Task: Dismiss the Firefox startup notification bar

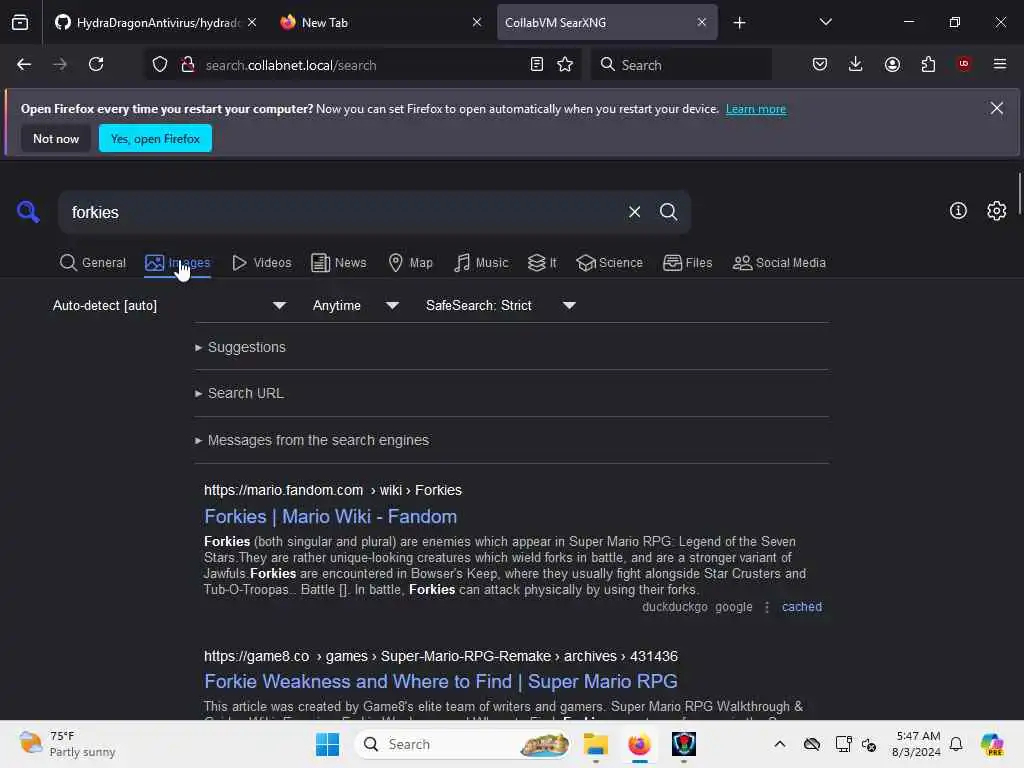Action: click(x=996, y=108)
